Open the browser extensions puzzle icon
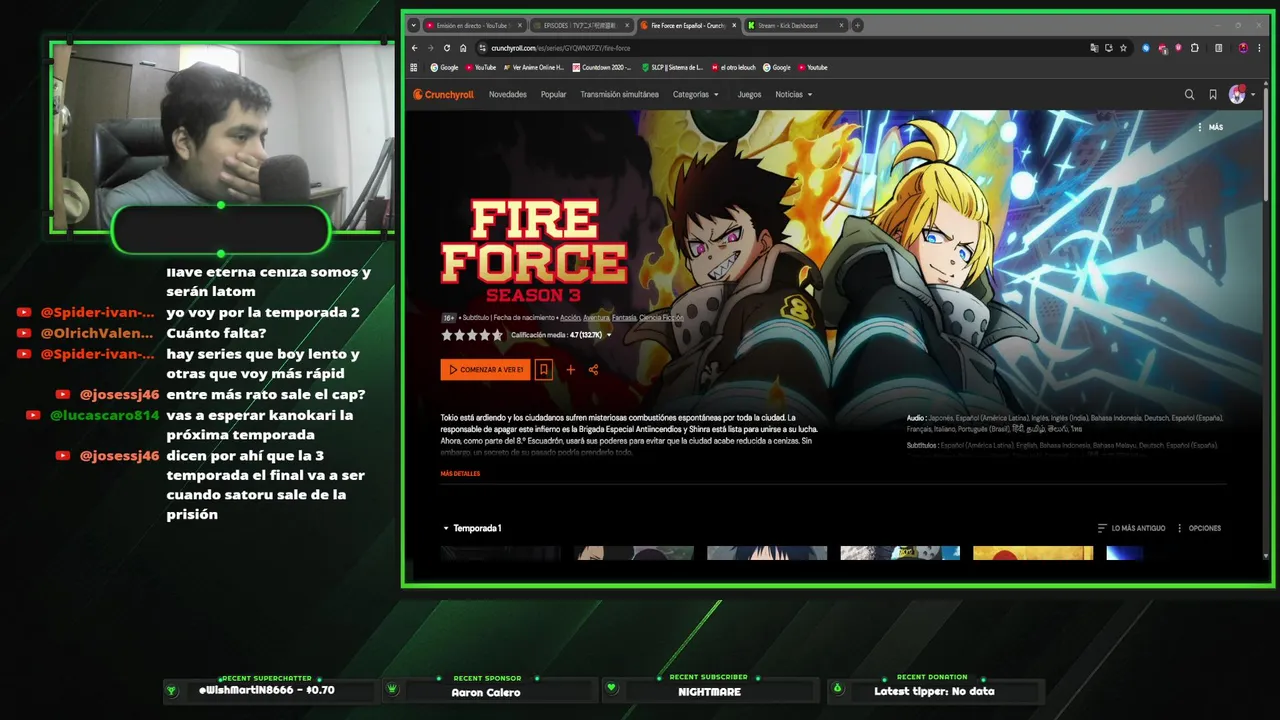Image resolution: width=1280 pixels, height=720 pixels. (x=1195, y=48)
